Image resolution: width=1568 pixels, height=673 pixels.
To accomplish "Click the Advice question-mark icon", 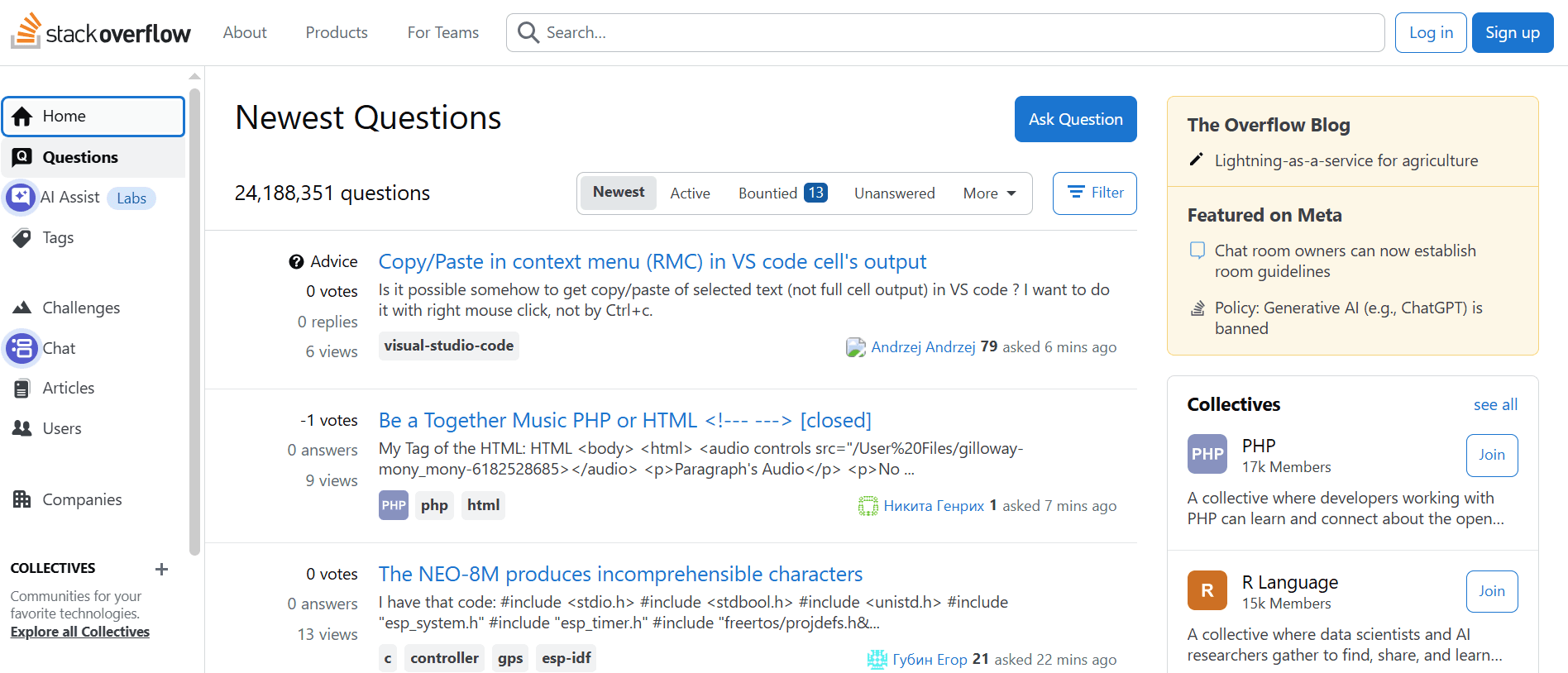I will 296,262.
